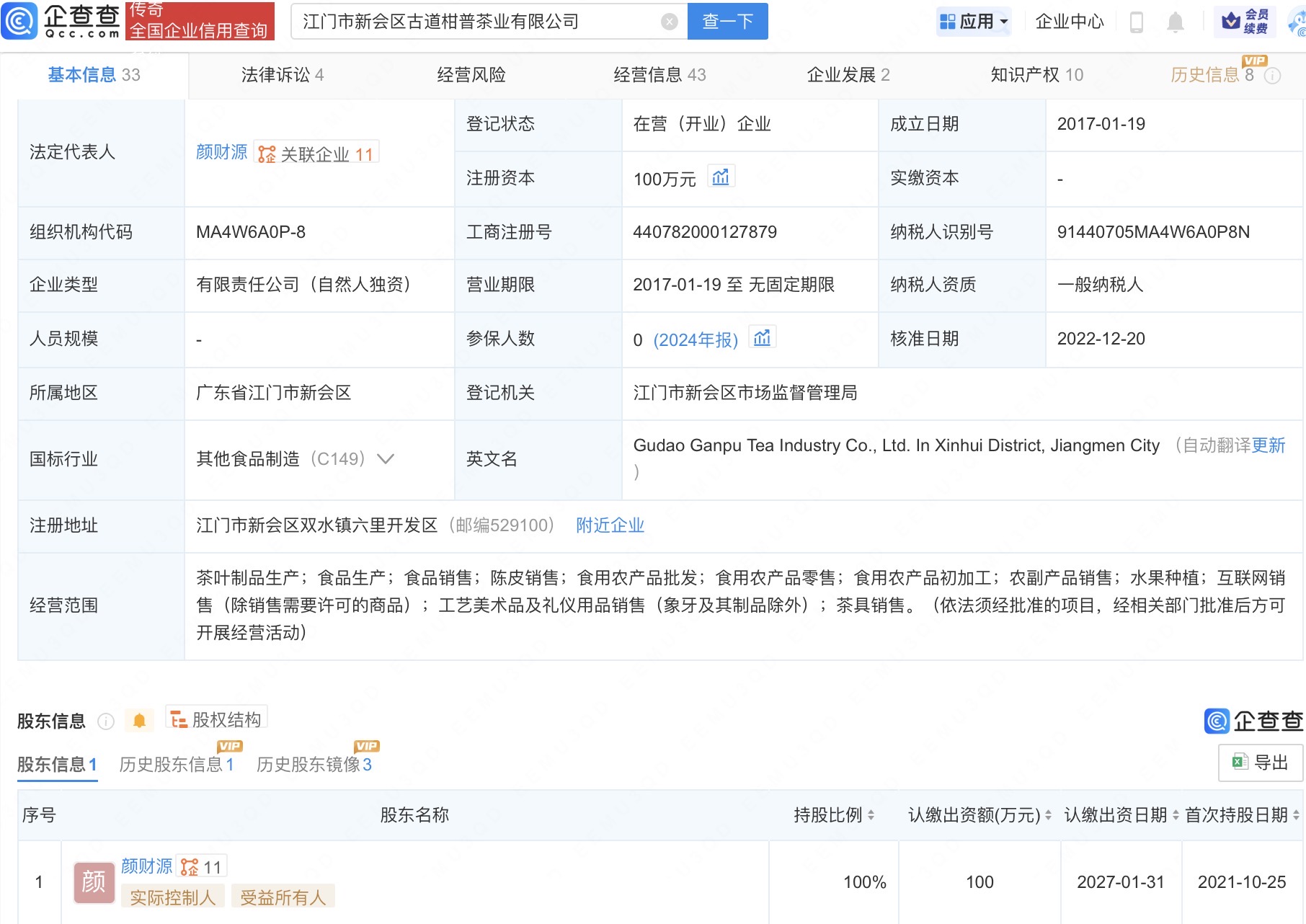1306x924 pixels.
Task: Click the mobile phone icon in the header
Action: click(x=1137, y=22)
